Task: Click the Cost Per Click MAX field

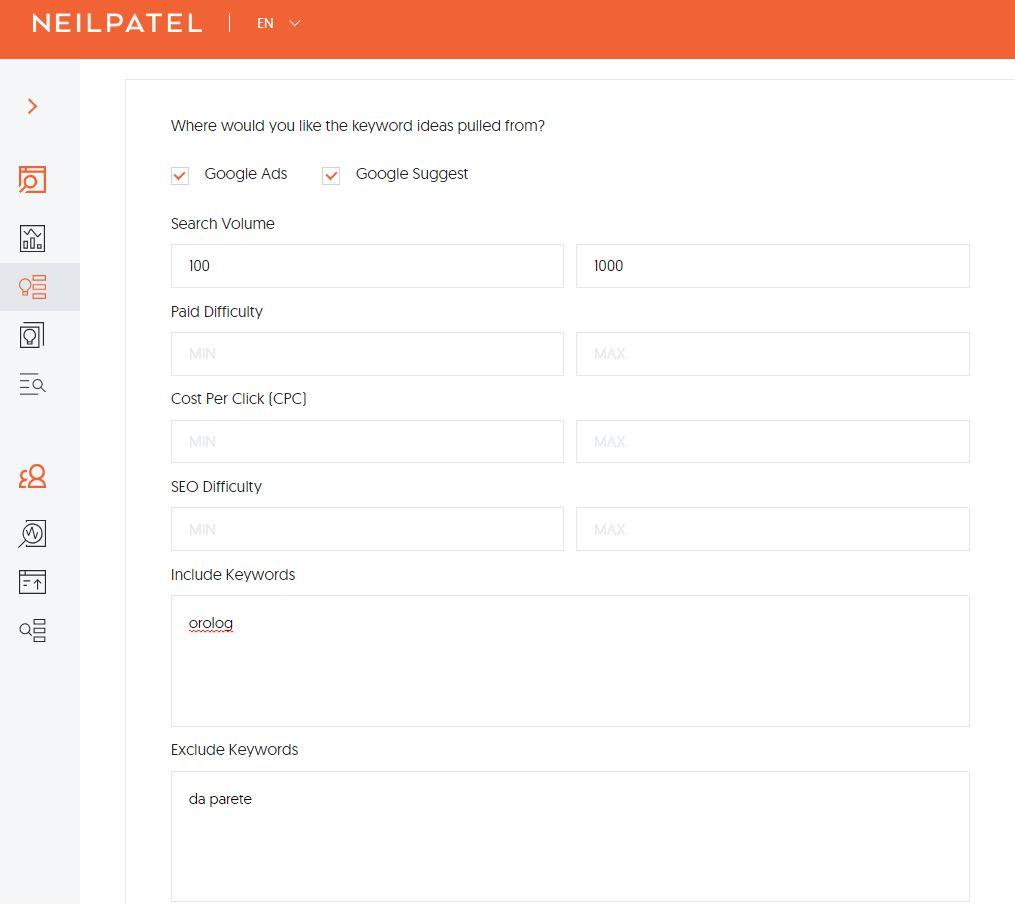Action: coord(773,441)
